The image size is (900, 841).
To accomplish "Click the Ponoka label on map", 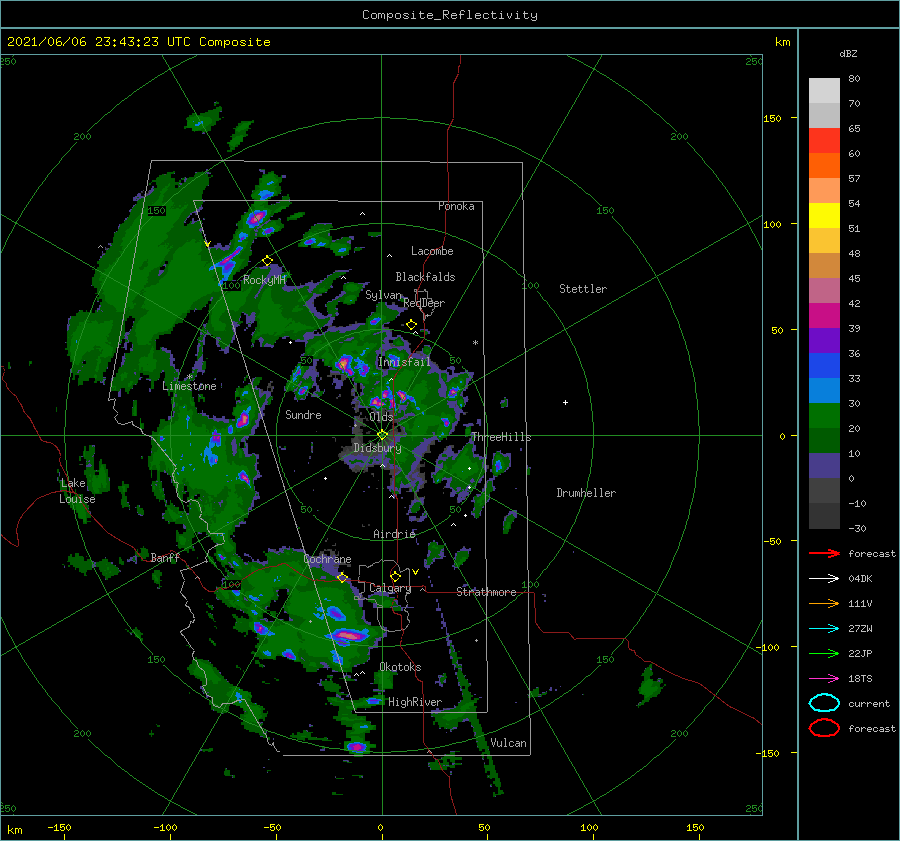I will click(x=456, y=206).
